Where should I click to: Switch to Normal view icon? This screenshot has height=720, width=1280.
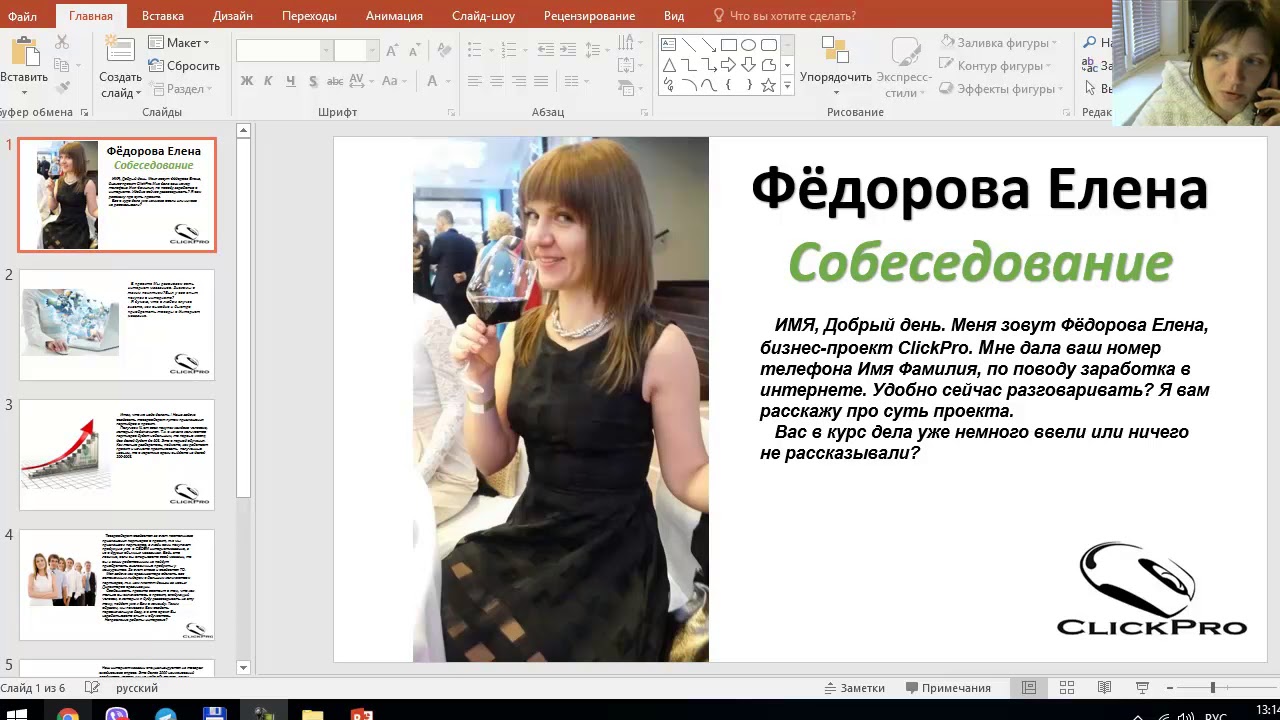[x=1029, y=688]
